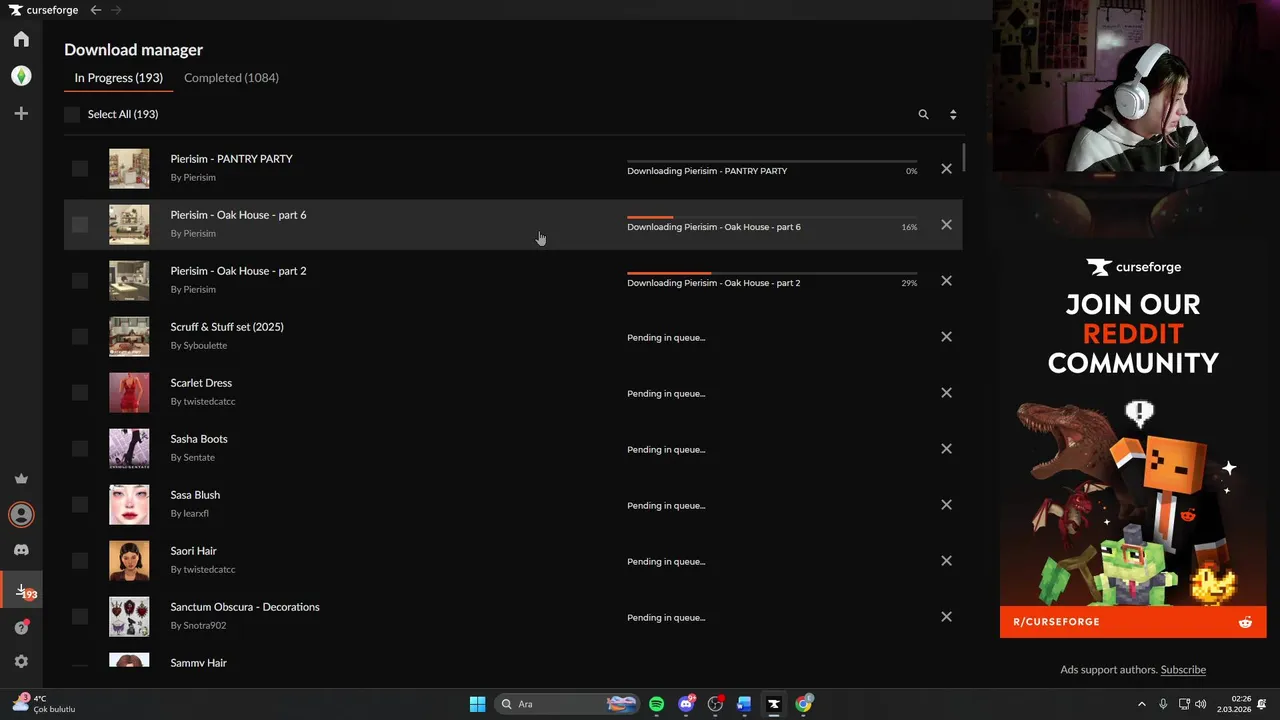Switch to In Progress (193) tab
1280x720 pixels.
click(x=118, y=78)
